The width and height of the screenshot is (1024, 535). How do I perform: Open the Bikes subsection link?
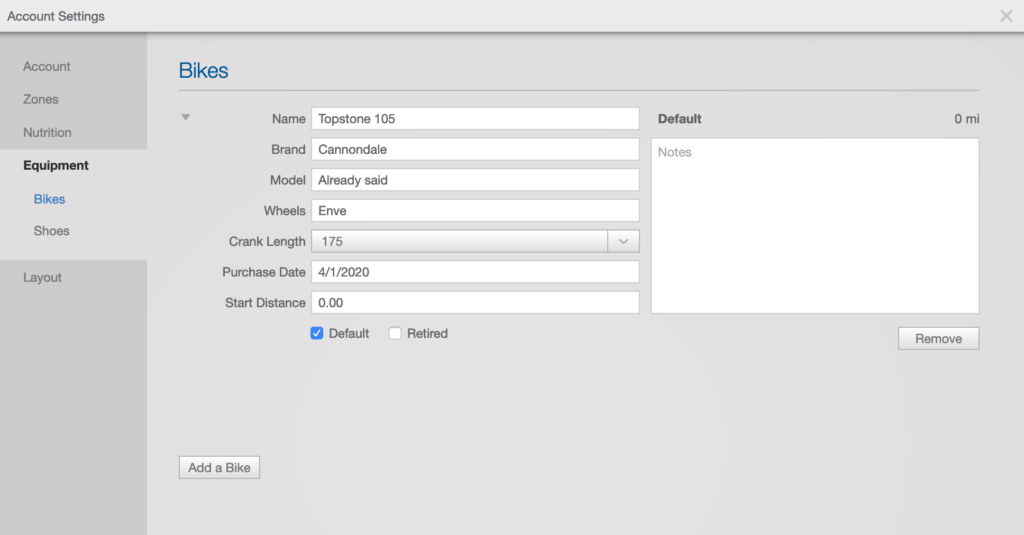click(x=50, y=199)
